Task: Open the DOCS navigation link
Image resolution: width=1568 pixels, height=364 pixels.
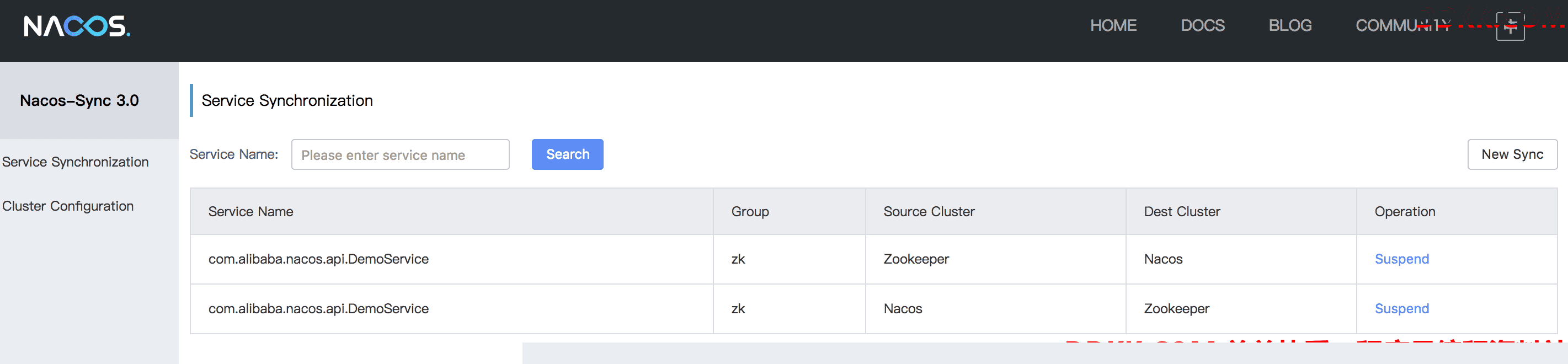Action: (x=1203, y=25)
